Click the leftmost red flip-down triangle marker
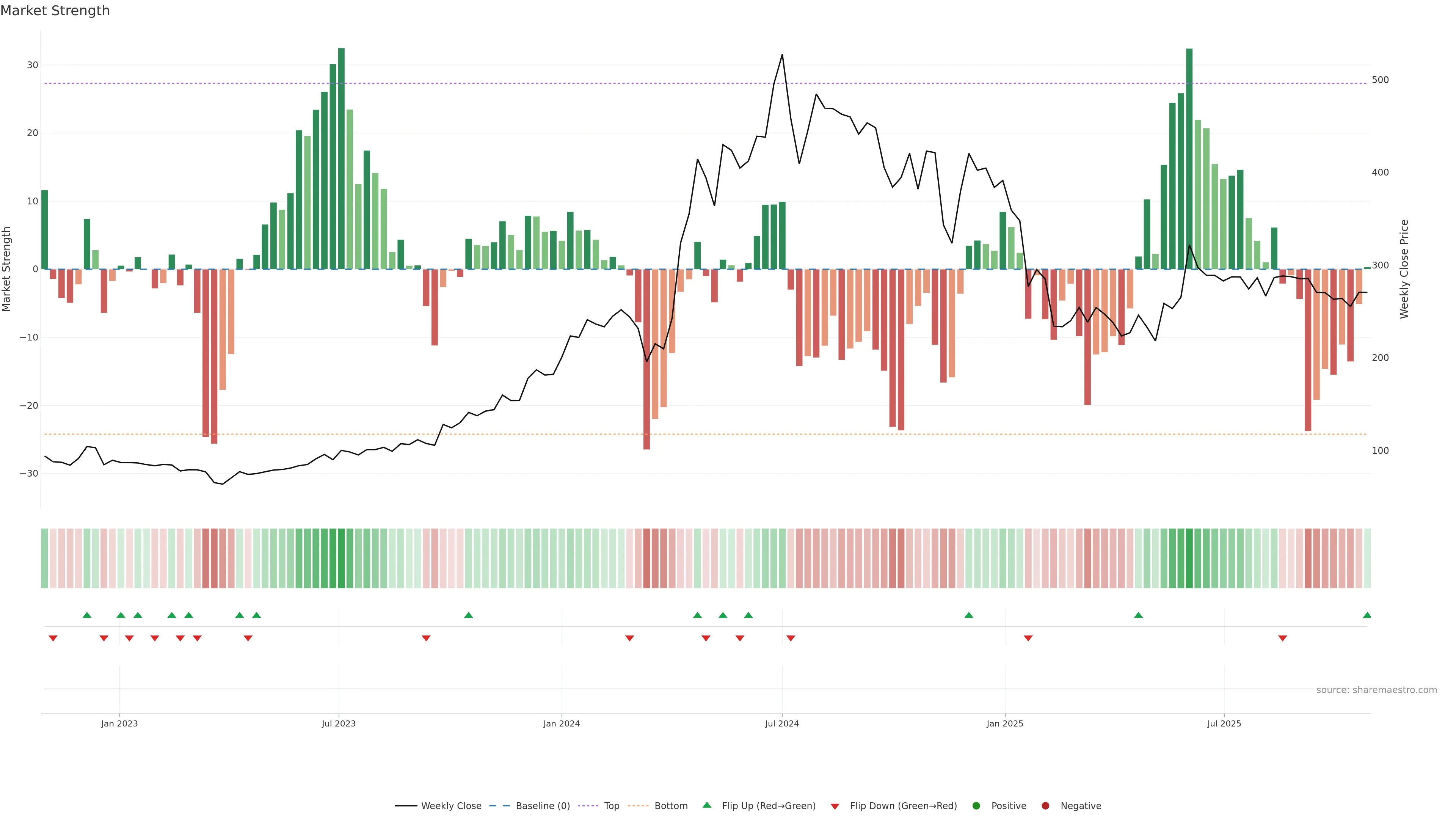Screen dimensions: 1456x819 click(x=53, y=638)
